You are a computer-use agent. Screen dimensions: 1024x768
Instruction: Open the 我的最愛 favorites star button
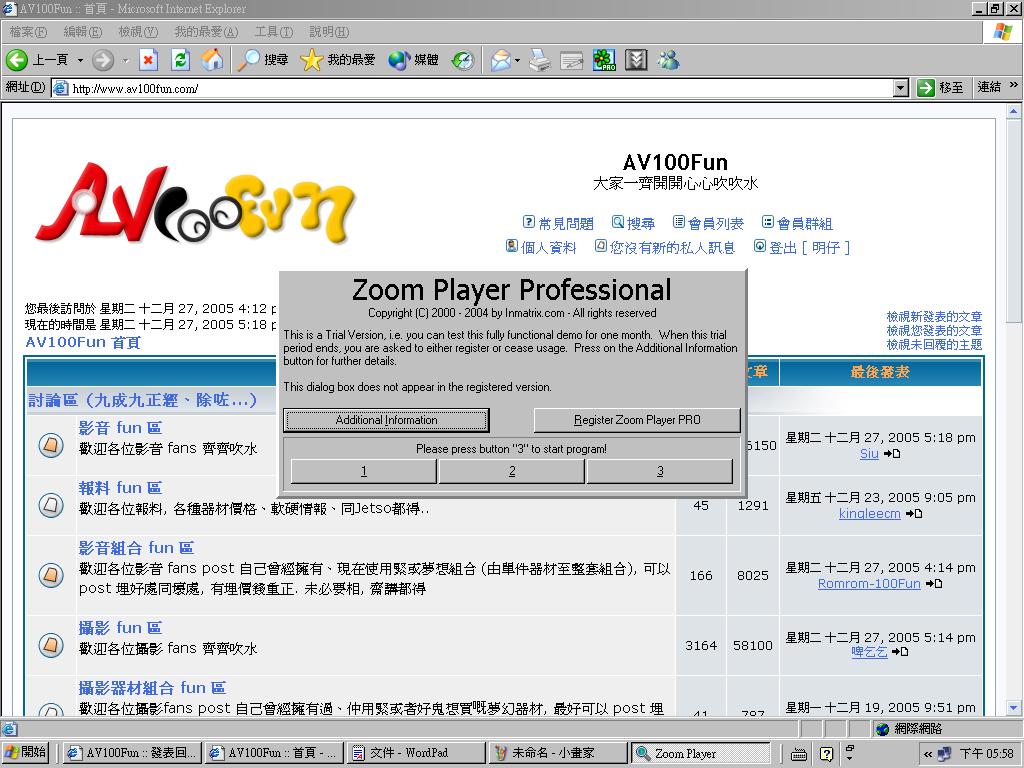pyautogui.click(x=338, y=60)
